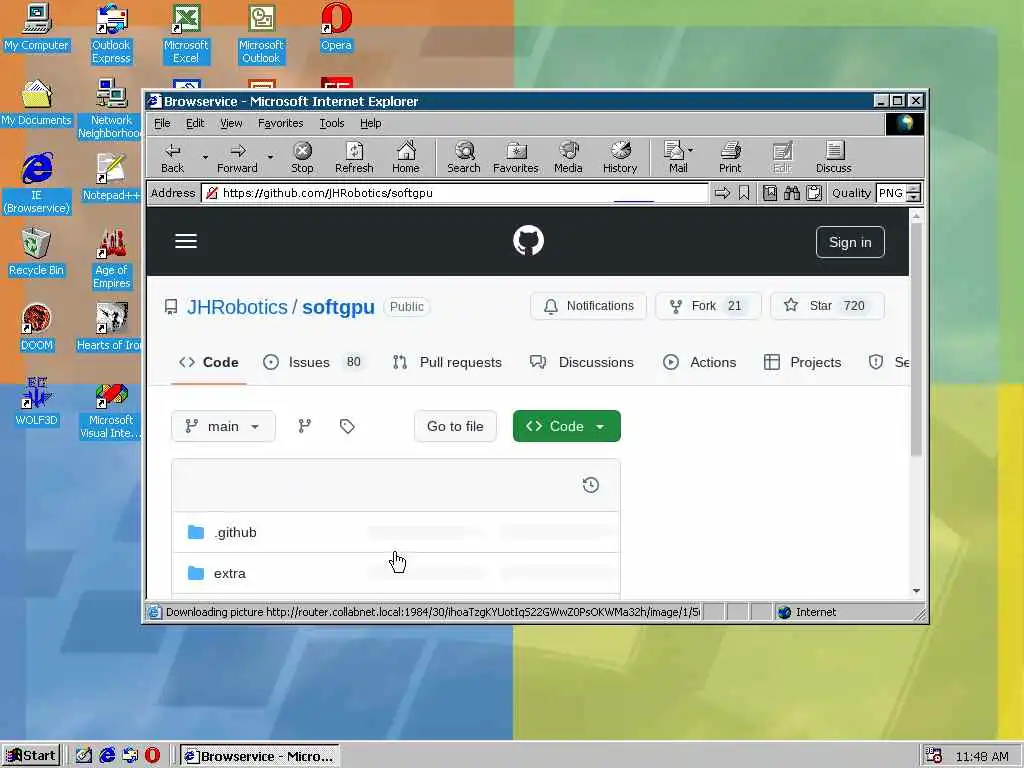Open the main branch selector dropdown
Image resolution: width=1024 pixels, height=768 pixels.
coord(223,426)
